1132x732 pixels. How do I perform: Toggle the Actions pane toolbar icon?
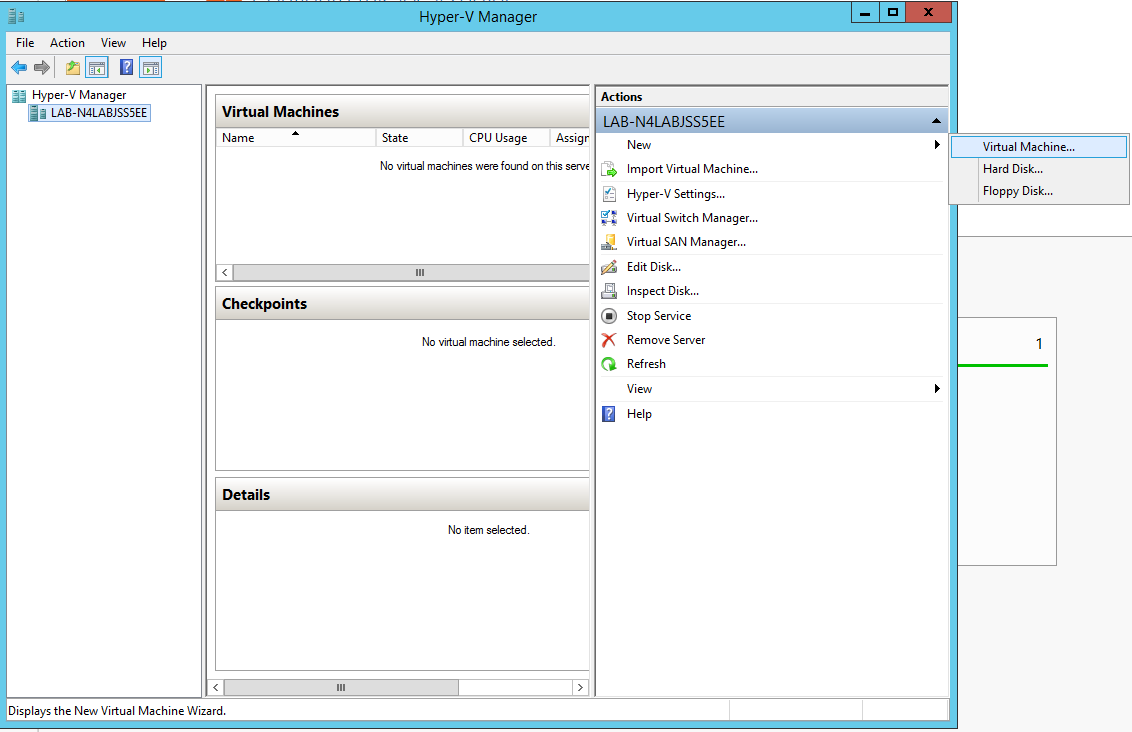(150, 67)
